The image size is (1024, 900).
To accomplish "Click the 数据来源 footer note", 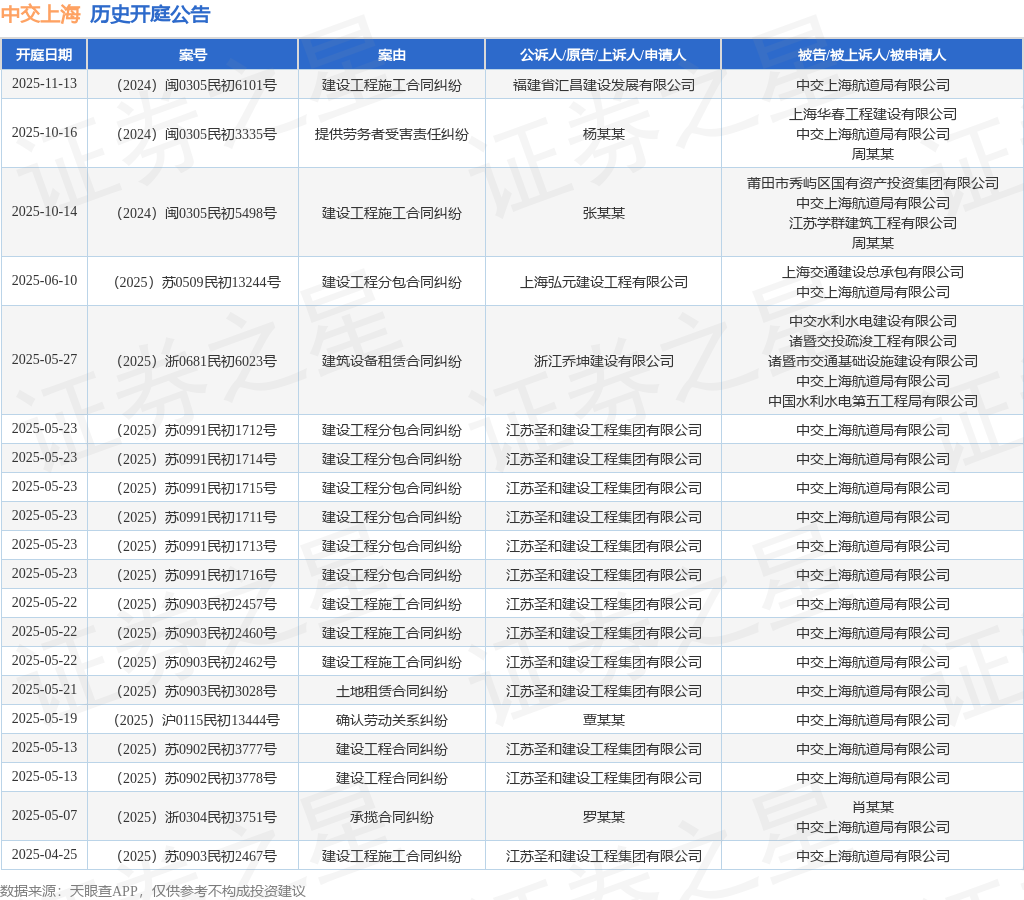I will [x=153, y=891].
